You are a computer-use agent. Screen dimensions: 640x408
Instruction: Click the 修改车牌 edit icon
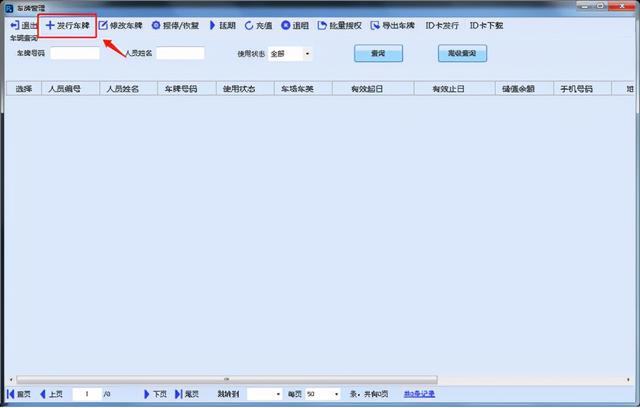(103, 25)
